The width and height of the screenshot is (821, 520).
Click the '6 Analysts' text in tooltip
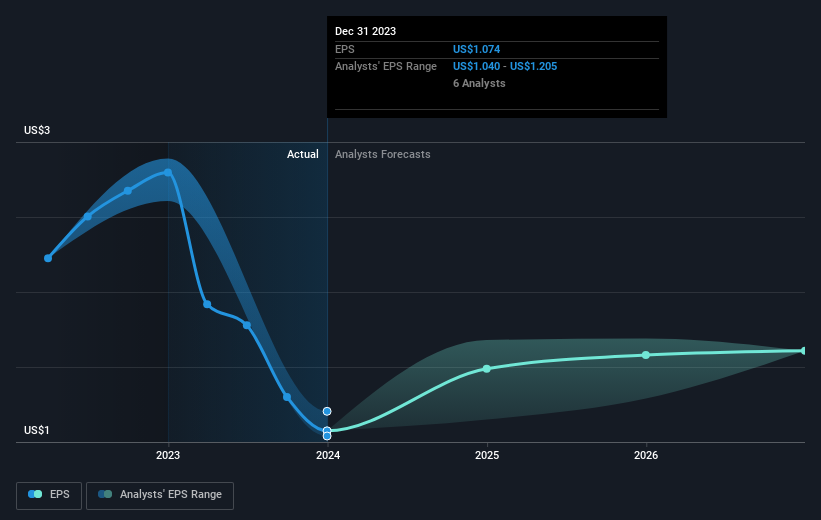[479, 83]
